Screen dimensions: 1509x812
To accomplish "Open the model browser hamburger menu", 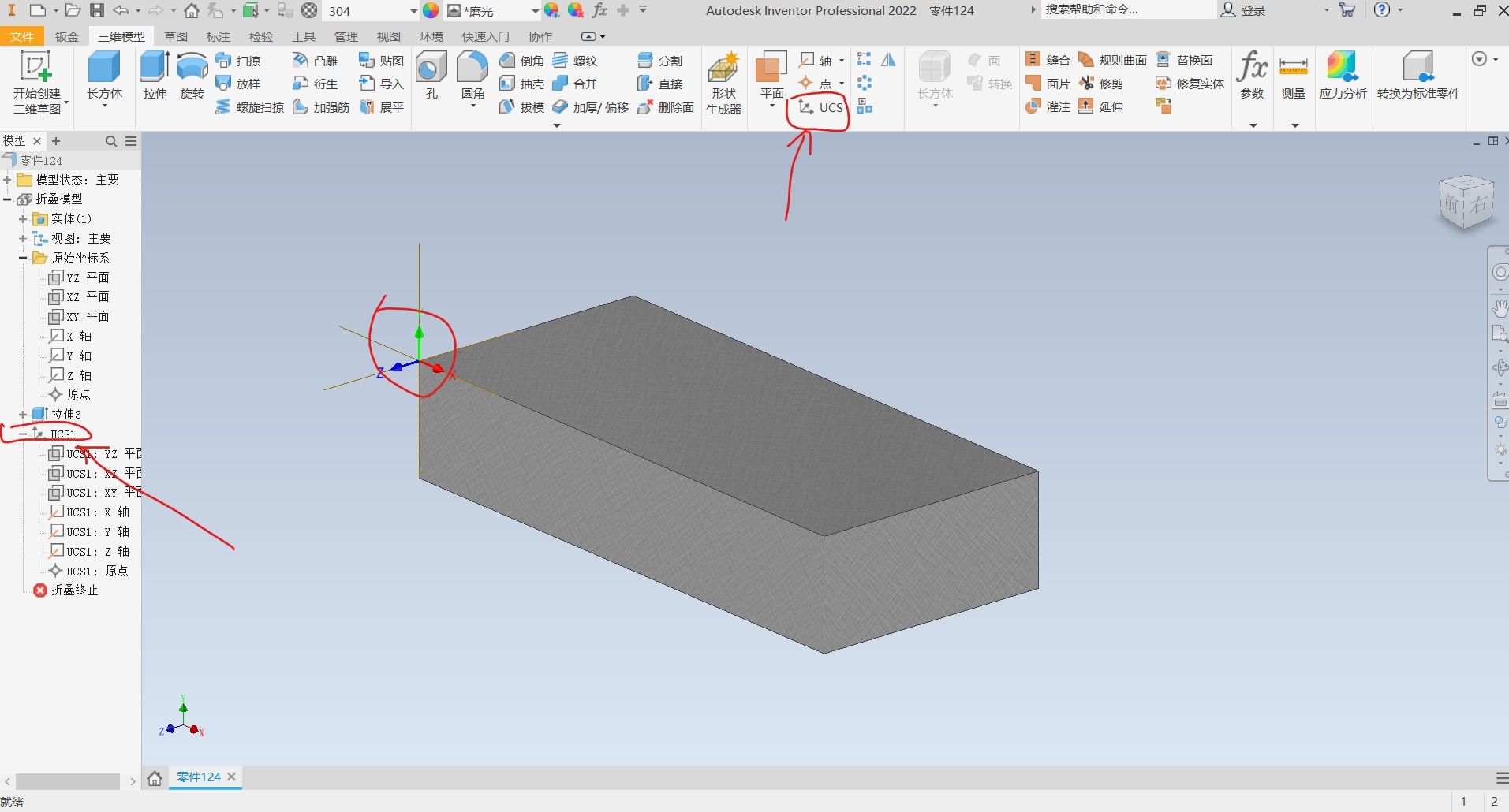I will [x=131, y=141].
